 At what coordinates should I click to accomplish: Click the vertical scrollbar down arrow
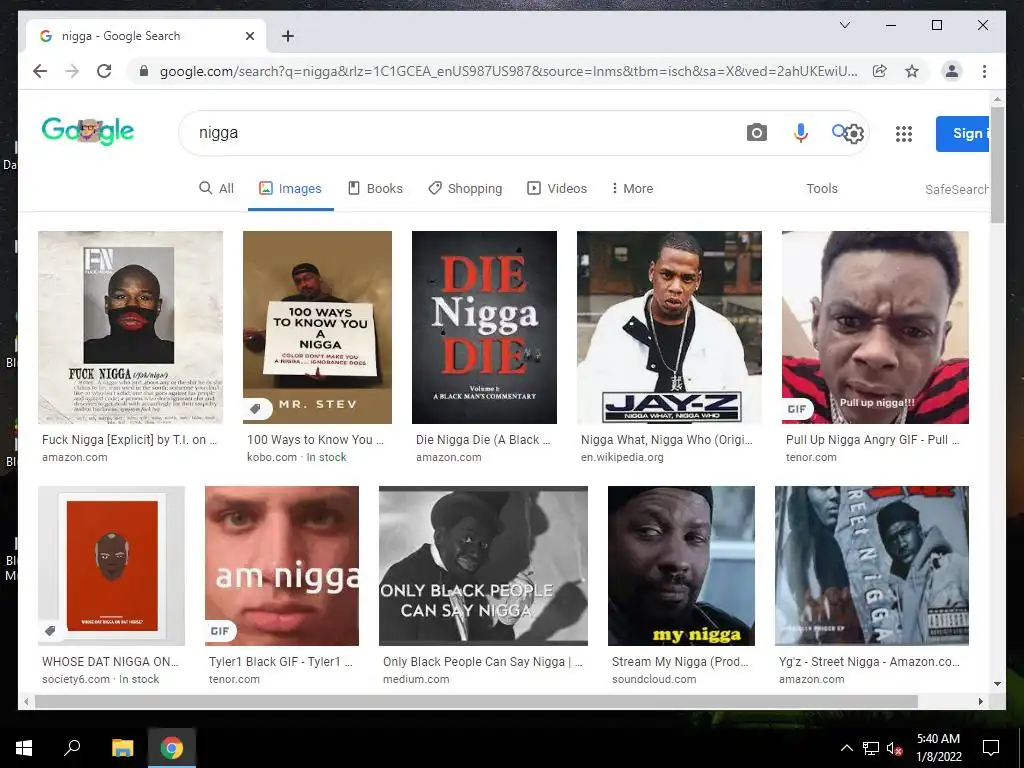997,684
